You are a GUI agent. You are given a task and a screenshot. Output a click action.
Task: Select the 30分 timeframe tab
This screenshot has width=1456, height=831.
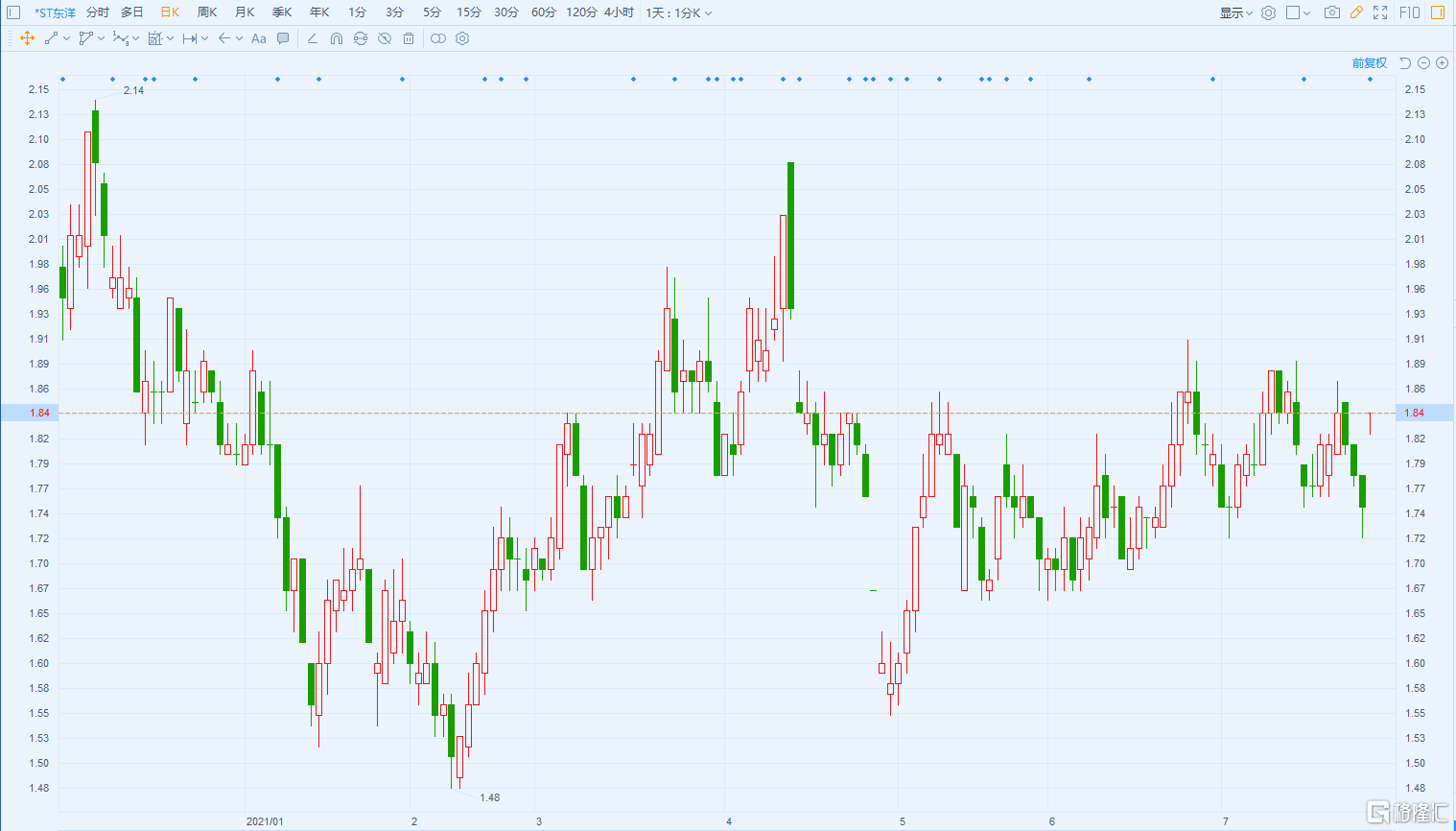point(506,12)
